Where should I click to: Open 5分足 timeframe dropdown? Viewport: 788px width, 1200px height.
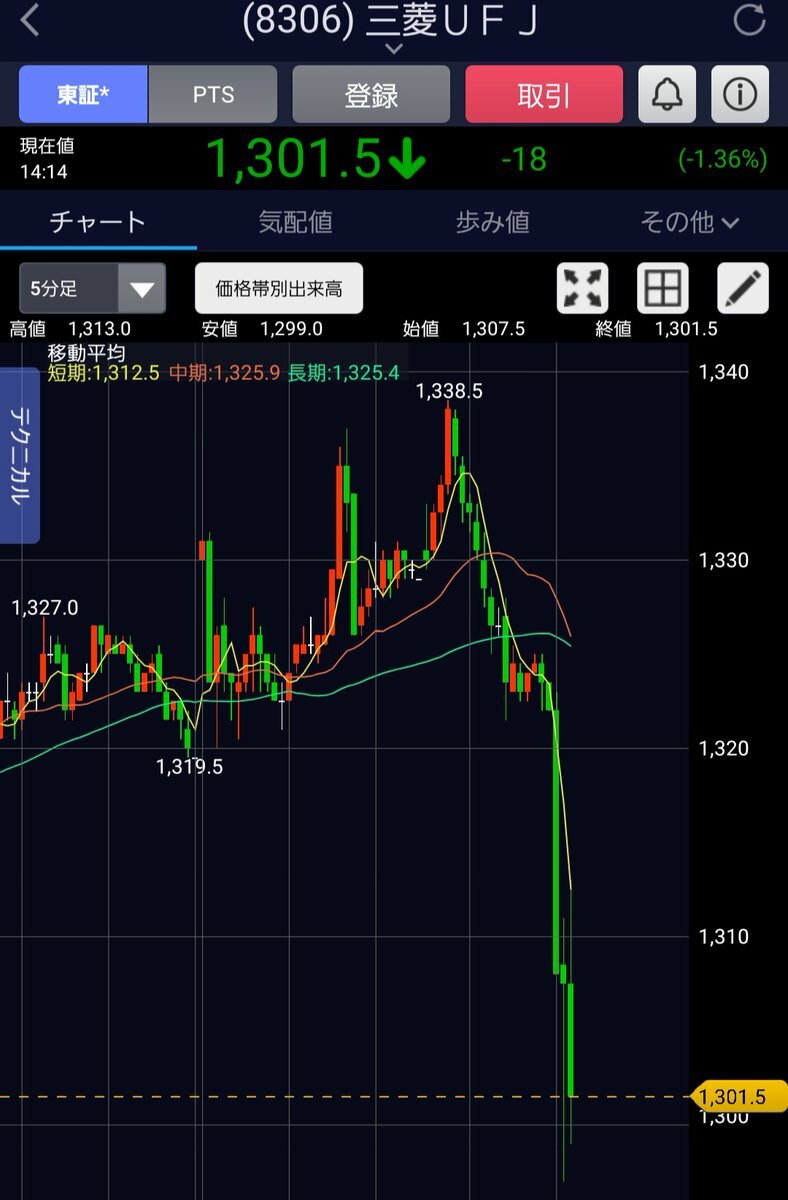click(92, 289)
